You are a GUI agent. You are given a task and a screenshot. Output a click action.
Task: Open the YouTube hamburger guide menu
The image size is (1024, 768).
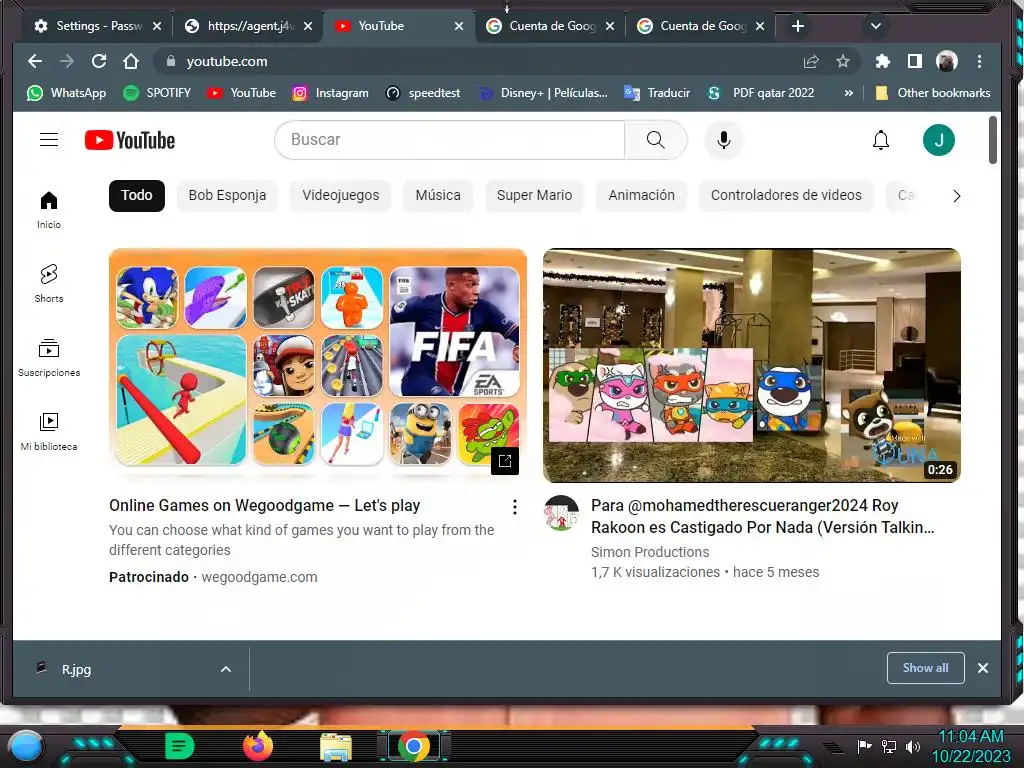pyautogui.click(x=49, y=140)
